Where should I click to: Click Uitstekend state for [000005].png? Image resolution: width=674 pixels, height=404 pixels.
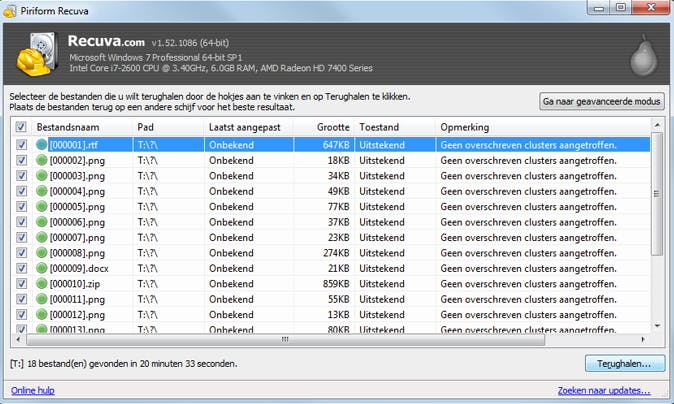click(382, 207)
